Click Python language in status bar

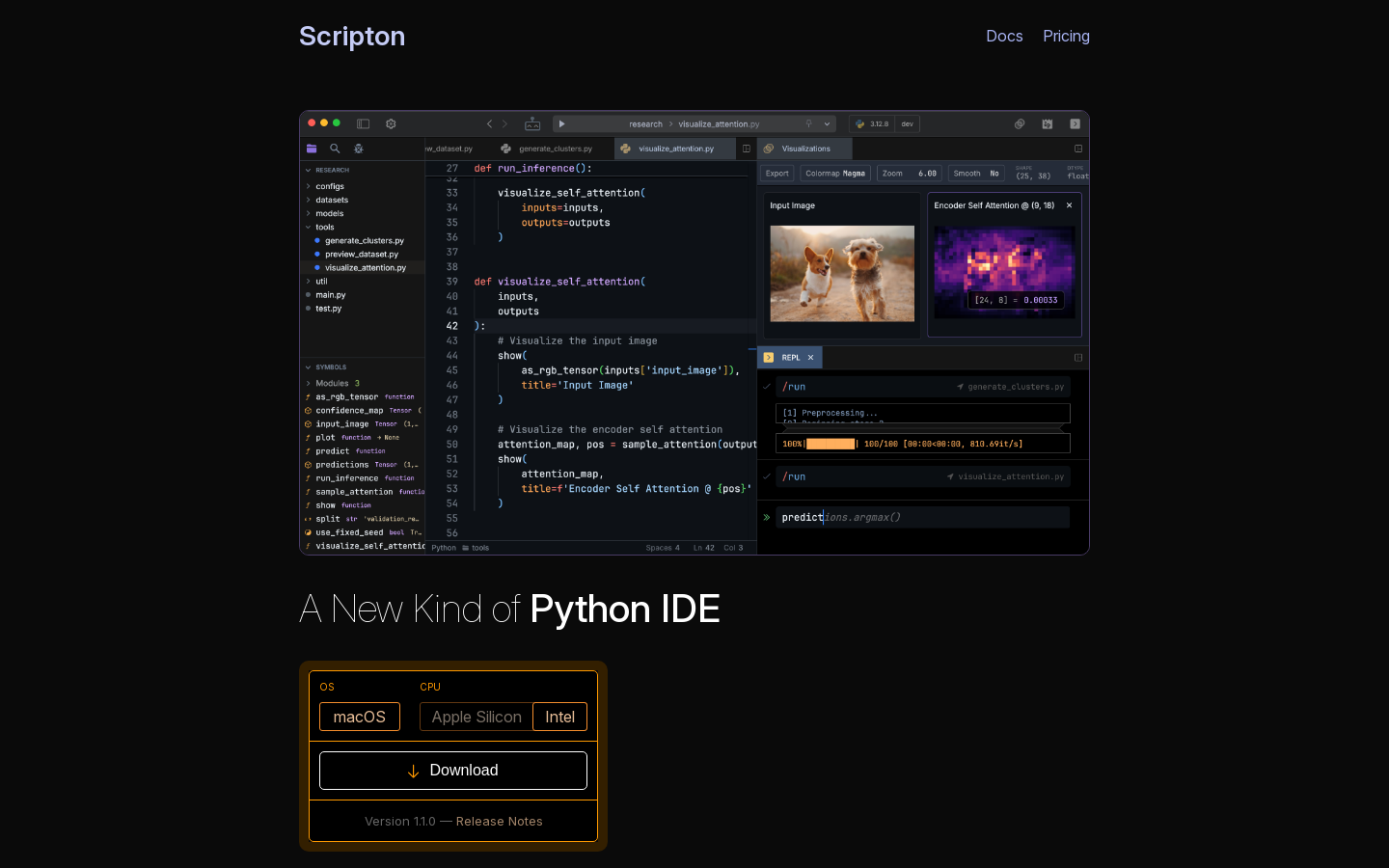tap(444, 548)
